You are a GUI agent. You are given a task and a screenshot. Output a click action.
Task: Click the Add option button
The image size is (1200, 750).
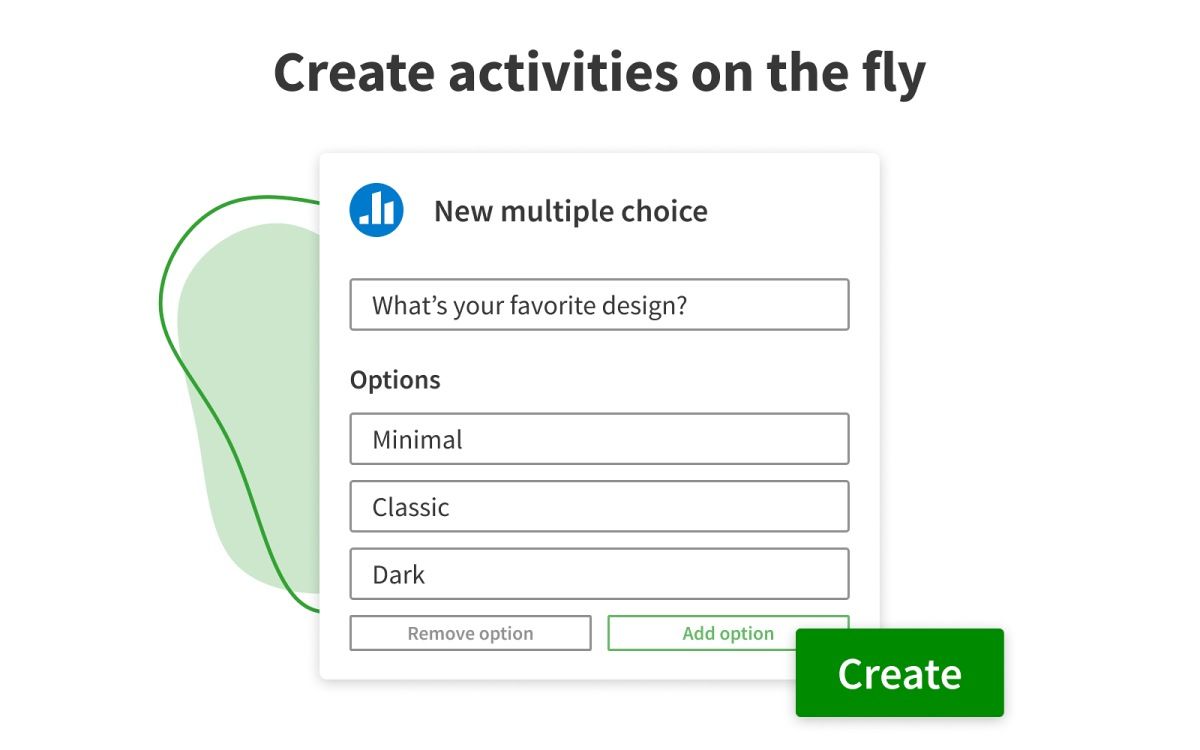(x=727, y=633)
